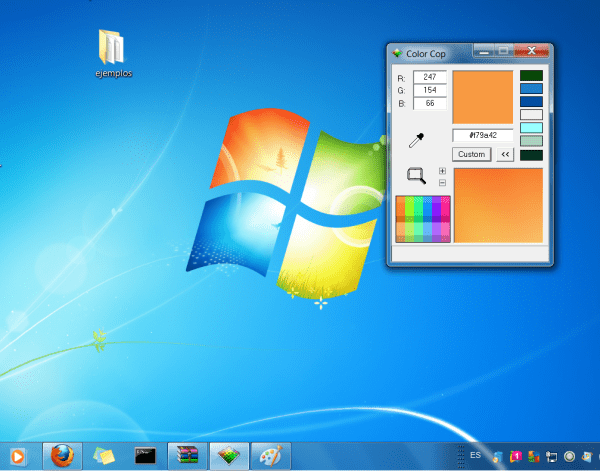Open the sticky notes taskbar icon
Image resolution: width=600 pixels, height=471 pixels.
point(104,455)
